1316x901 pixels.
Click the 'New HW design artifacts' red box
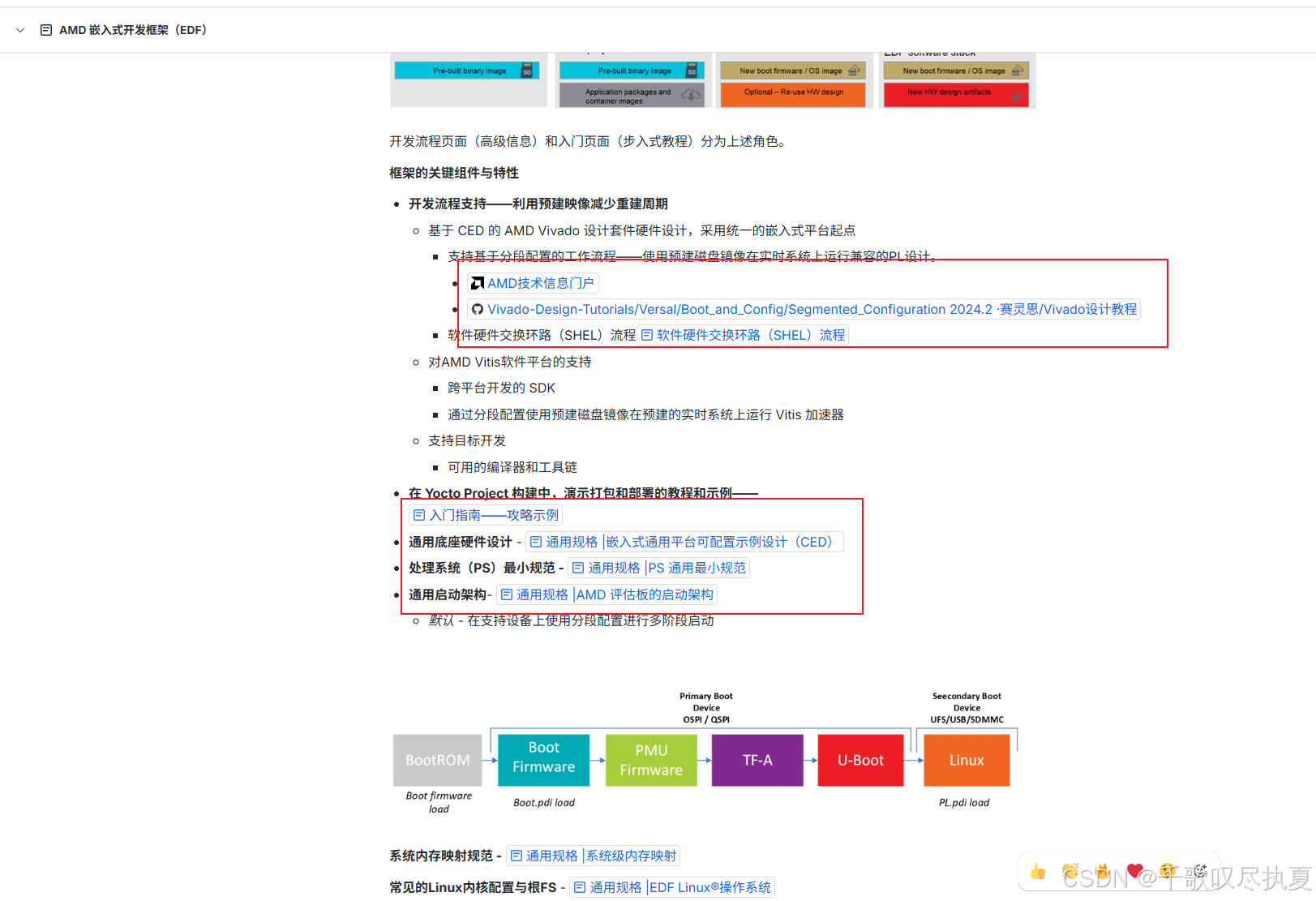coord(956,93)
